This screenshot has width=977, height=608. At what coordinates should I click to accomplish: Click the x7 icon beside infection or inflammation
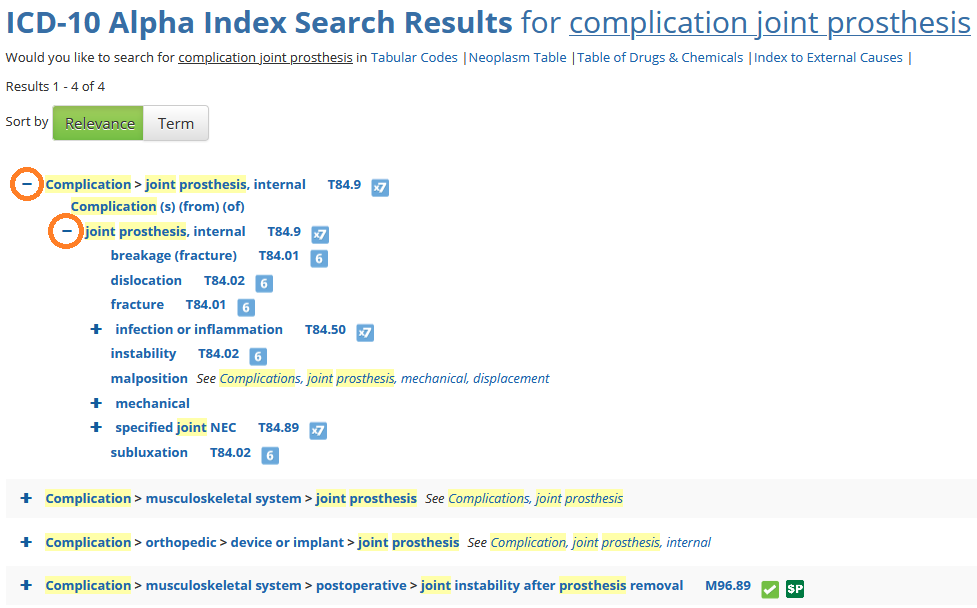pos(365,332)
